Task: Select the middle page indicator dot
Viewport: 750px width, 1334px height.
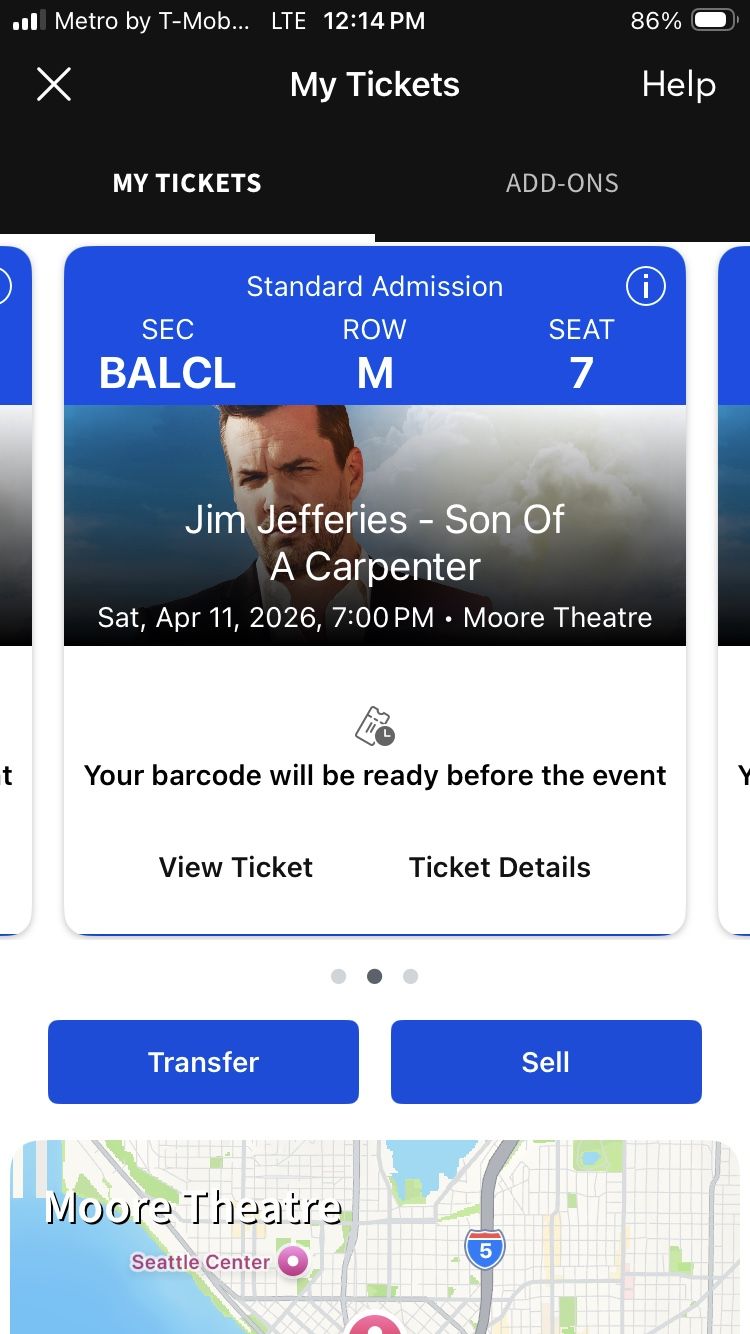Action: [375, 976]
